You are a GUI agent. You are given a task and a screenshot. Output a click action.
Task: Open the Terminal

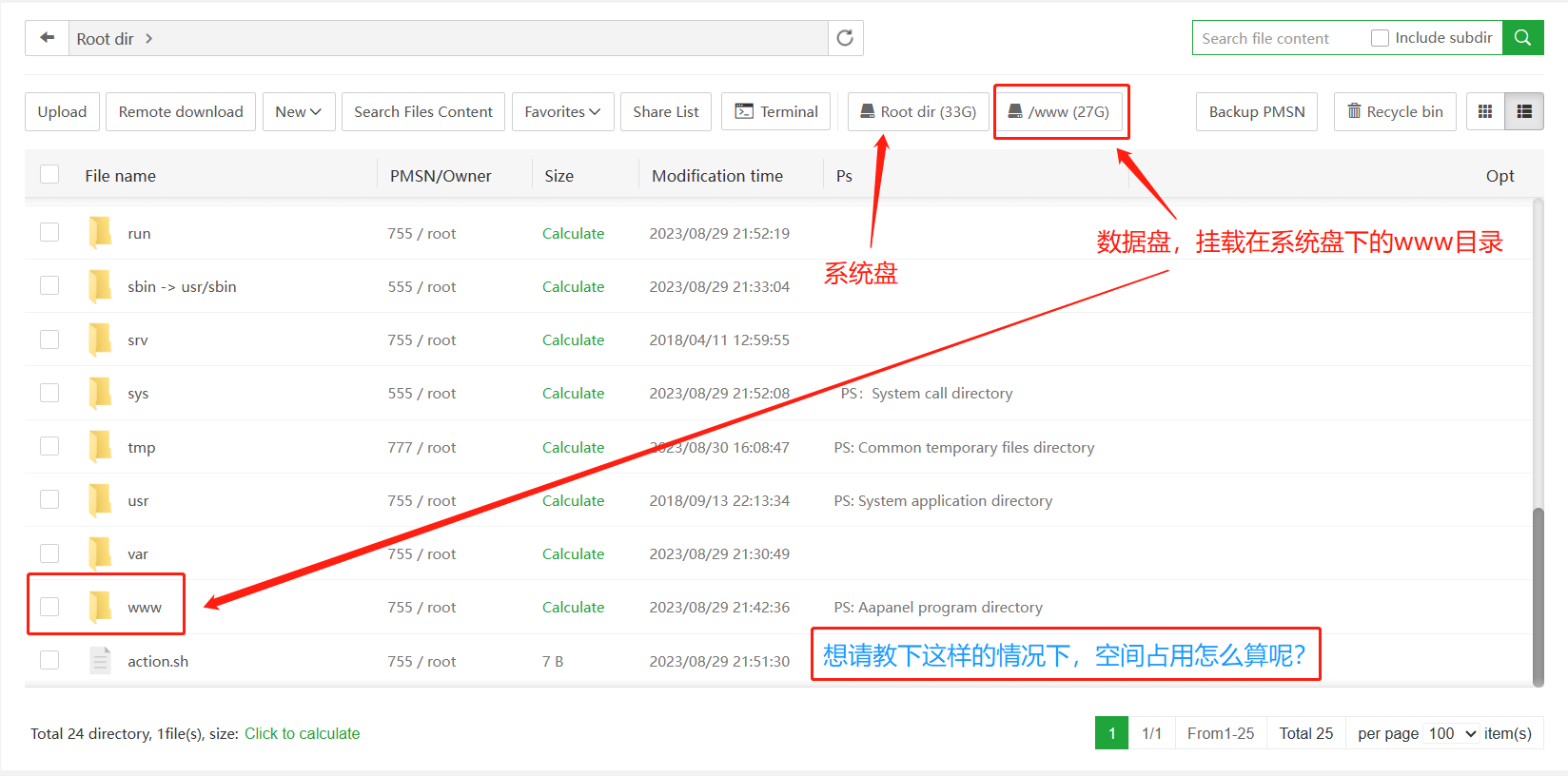(775, 112)
